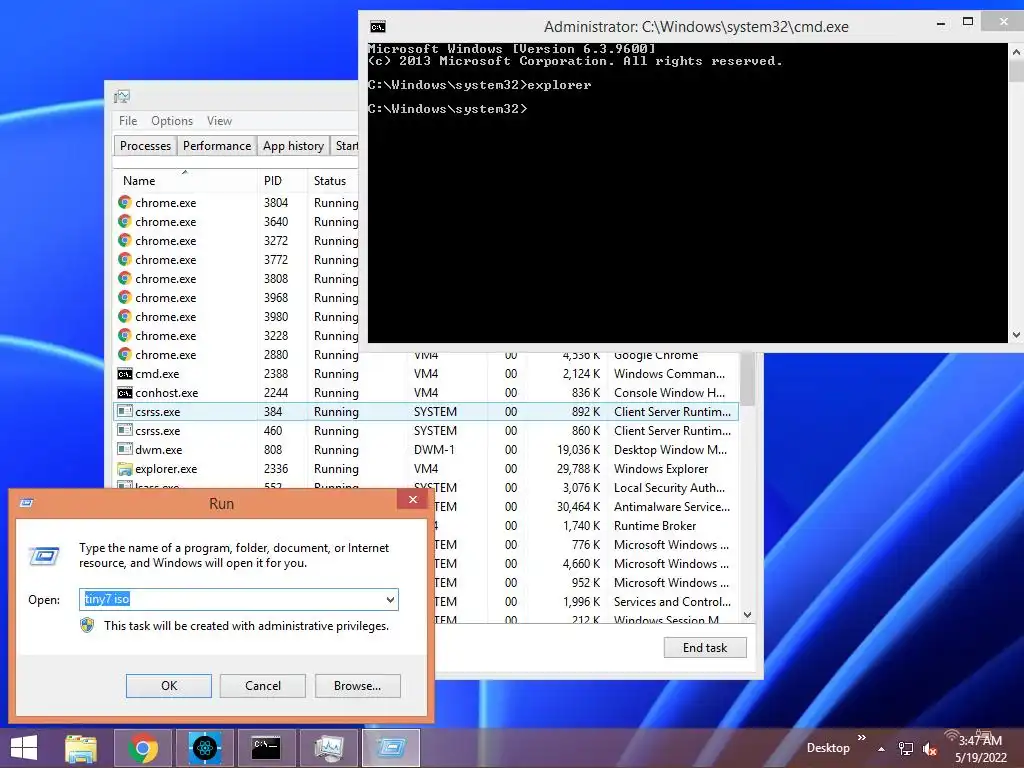
Task: Click End task in Task Manager
Action: tap(705, 648)
